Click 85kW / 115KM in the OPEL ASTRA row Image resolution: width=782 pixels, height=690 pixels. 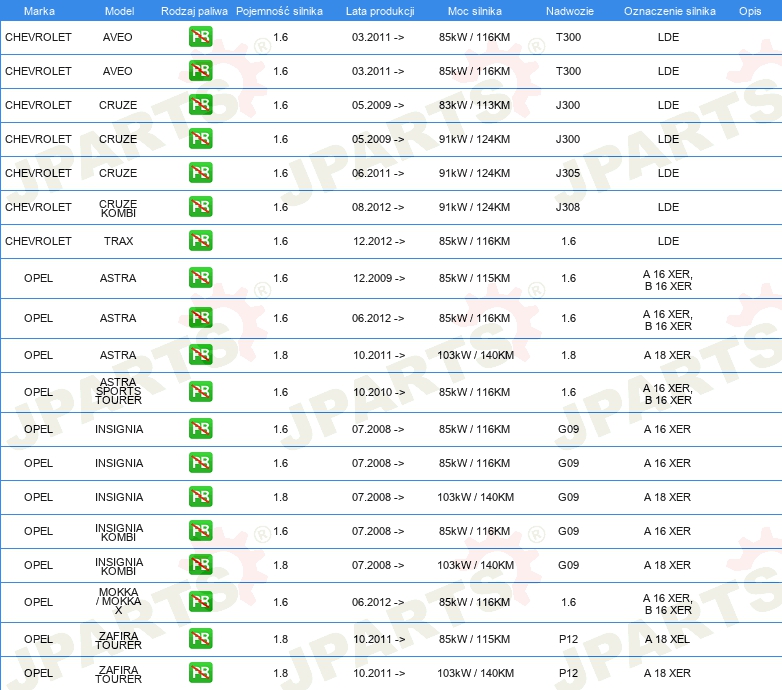click(474, 278)
